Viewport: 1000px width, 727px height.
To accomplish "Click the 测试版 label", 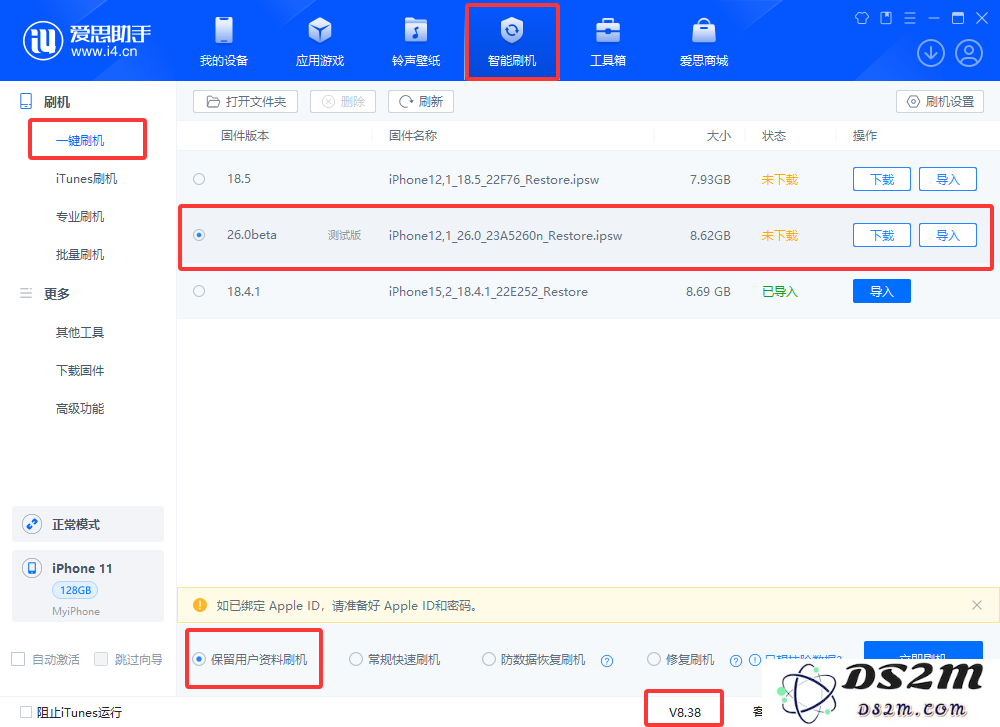I will coord(344,235).
